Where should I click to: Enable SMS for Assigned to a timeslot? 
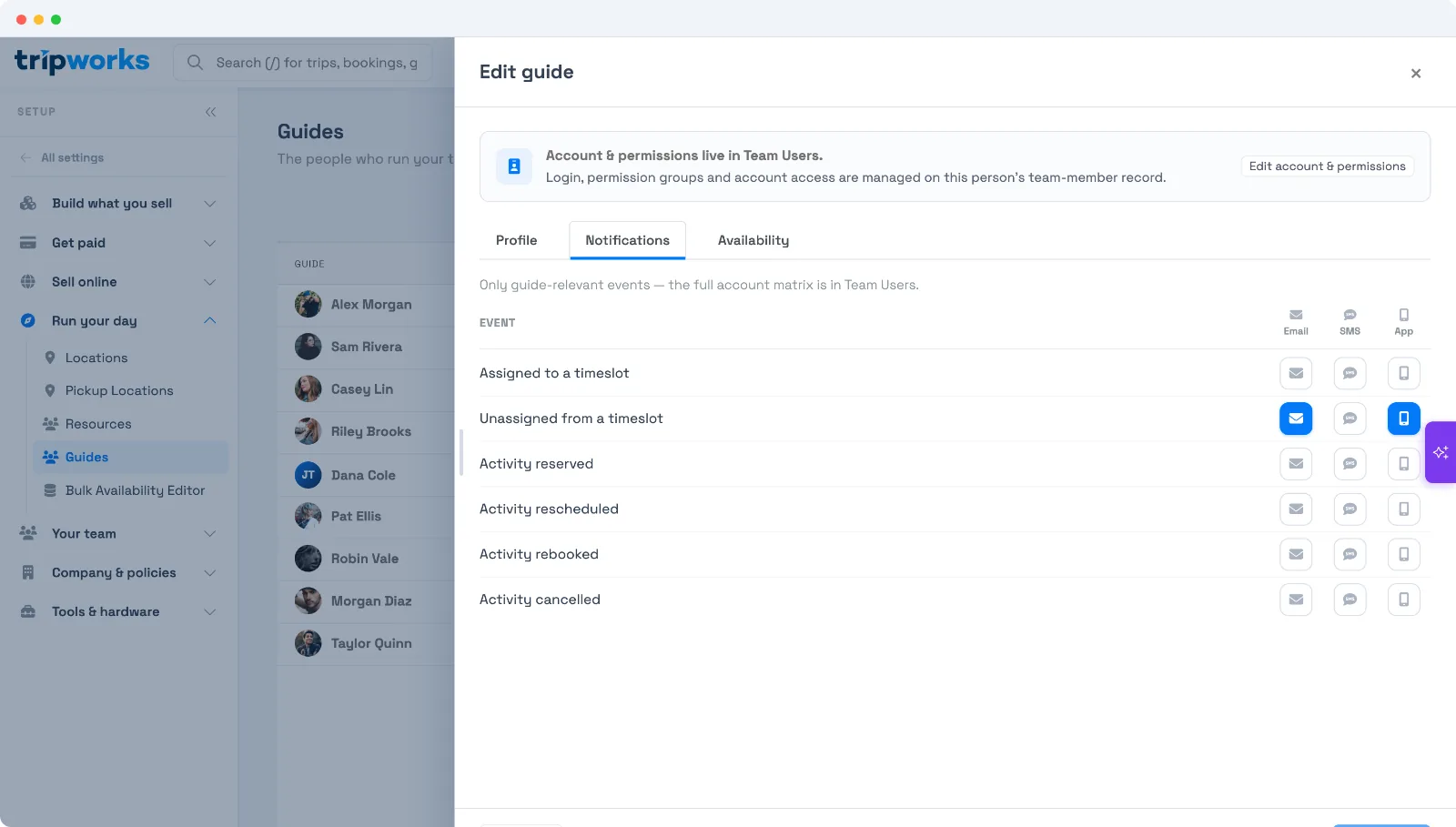(x=1350, y=373)
